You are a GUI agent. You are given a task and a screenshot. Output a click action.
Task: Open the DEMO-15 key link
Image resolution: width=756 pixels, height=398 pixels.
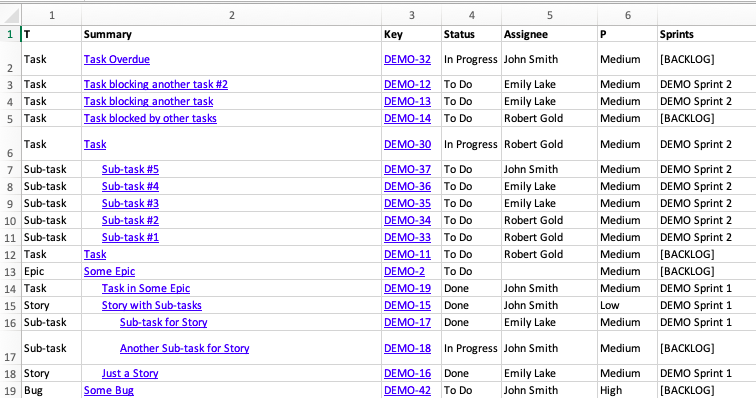(x=407, y=305)
